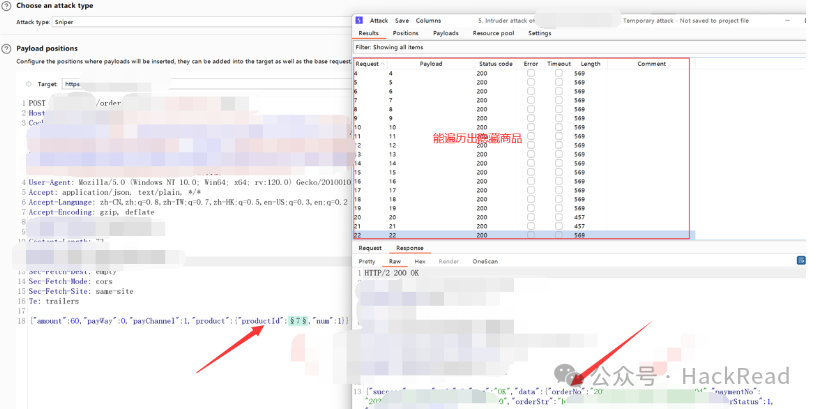Switch to the Payloads tab

[445, 33]
